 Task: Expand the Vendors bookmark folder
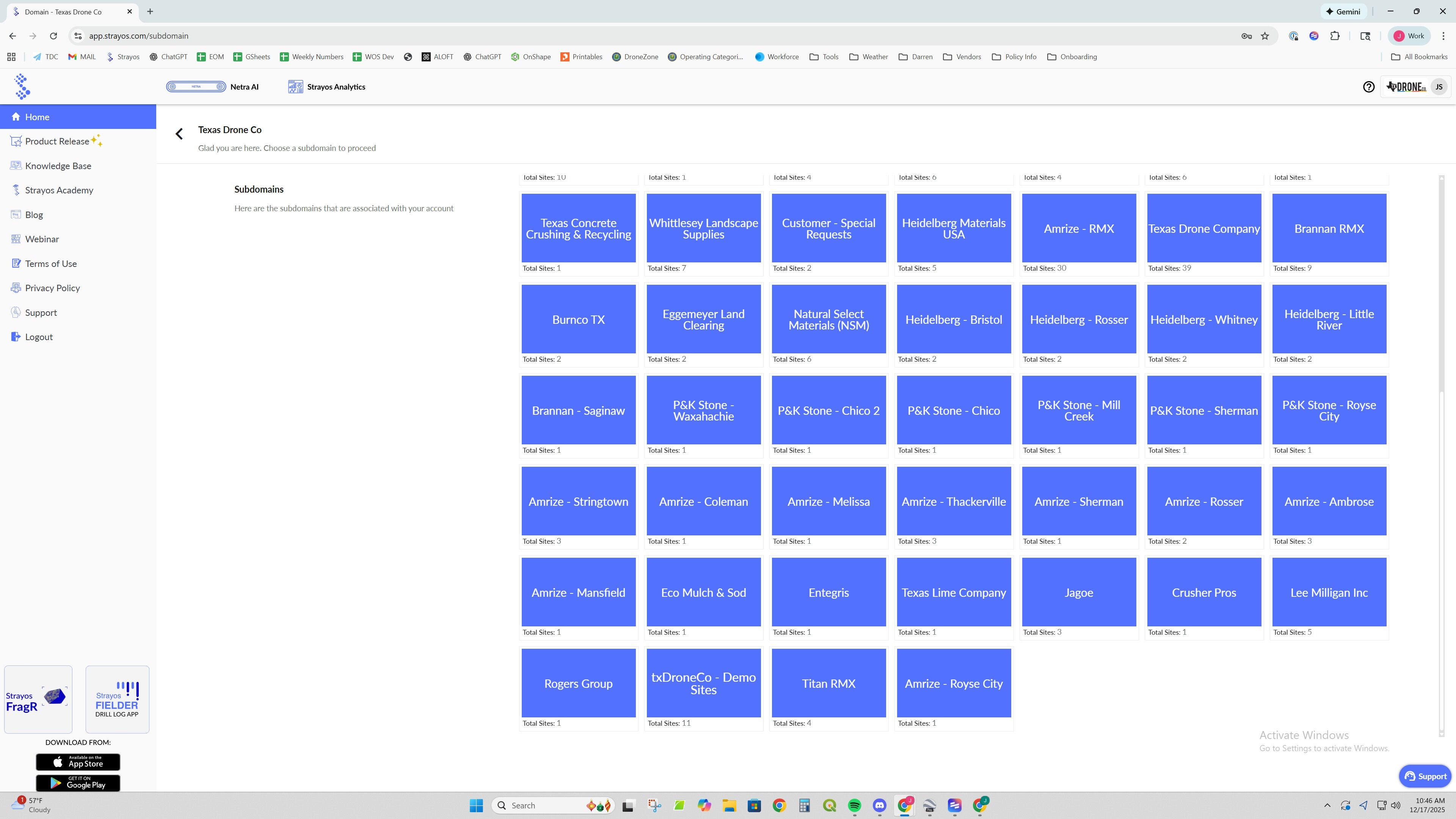click(x=962, y=56)
